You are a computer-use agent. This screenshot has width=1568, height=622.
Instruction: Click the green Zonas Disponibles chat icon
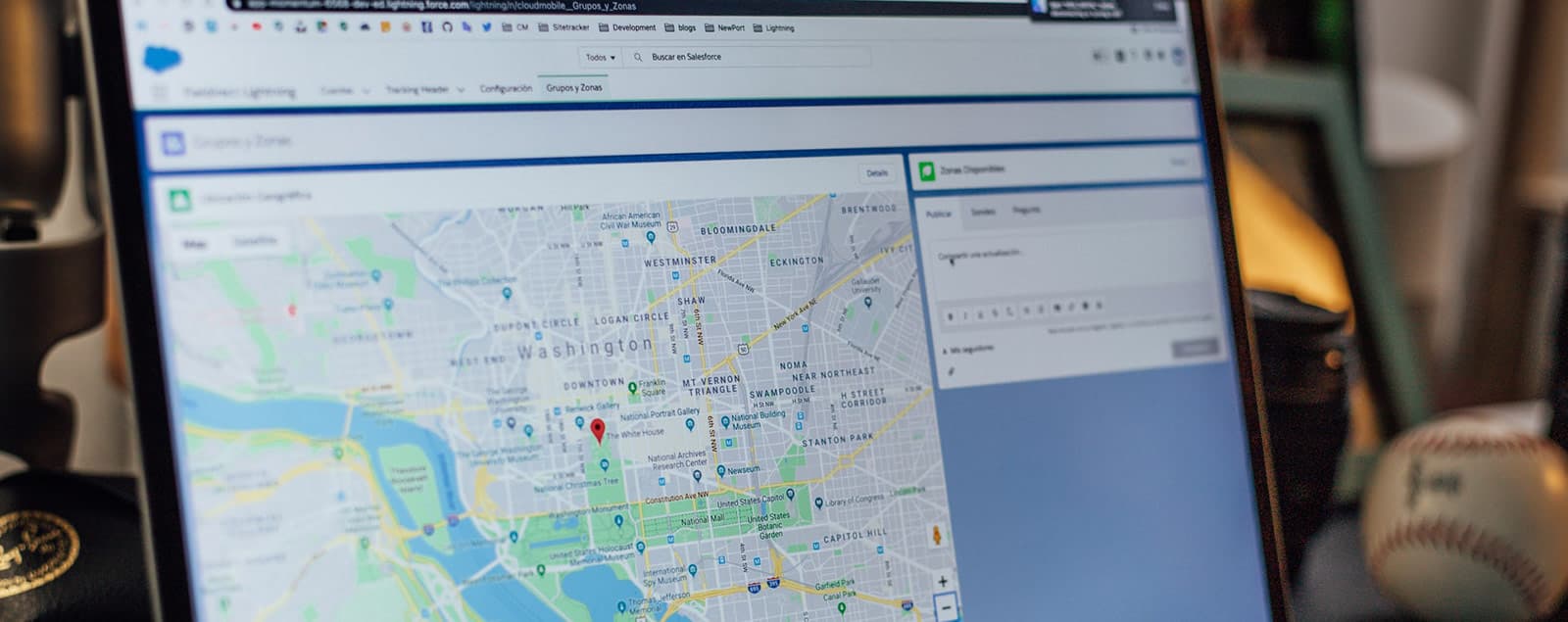pyautogui.click(x=926, y=171)
